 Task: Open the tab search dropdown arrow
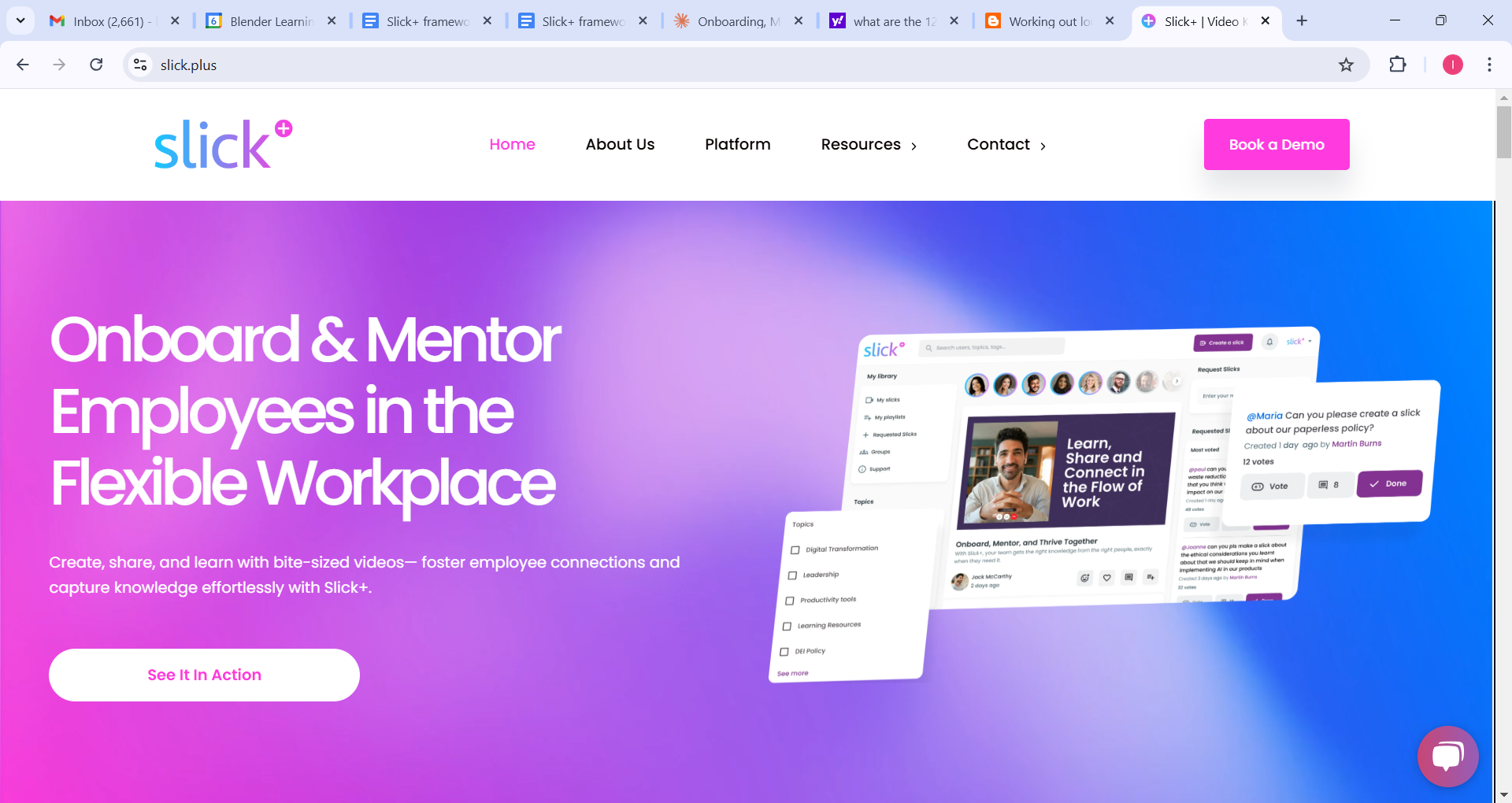pos(20,20)
